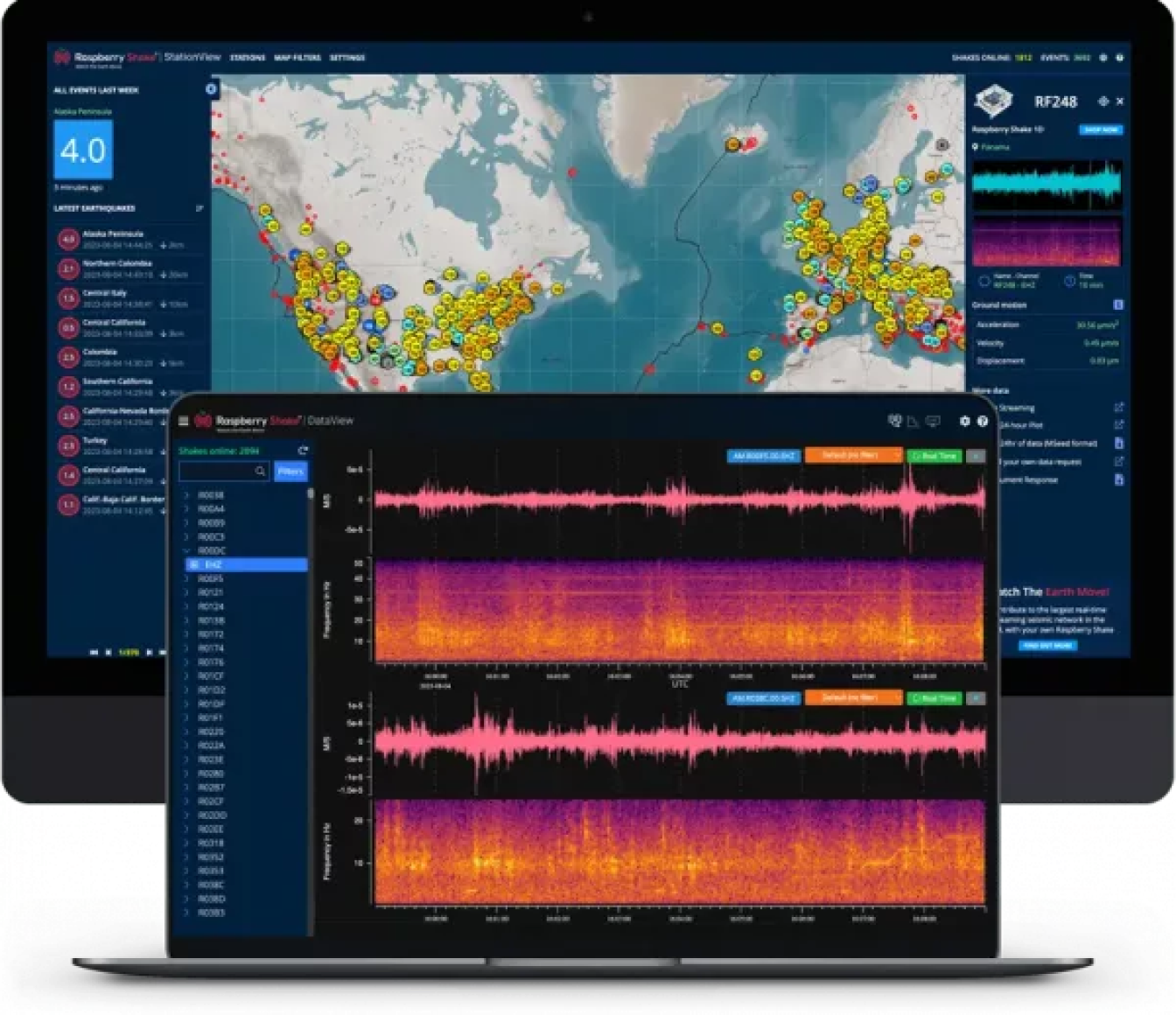
Task: Click the magnifier icon in DataView's station search
Action: pos(260,471)
